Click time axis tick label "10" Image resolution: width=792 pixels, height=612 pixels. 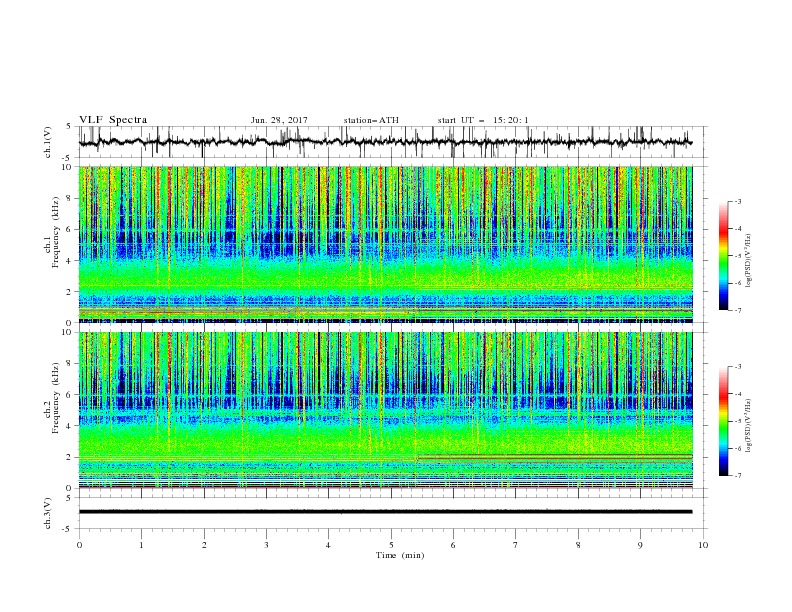(703, 545)
